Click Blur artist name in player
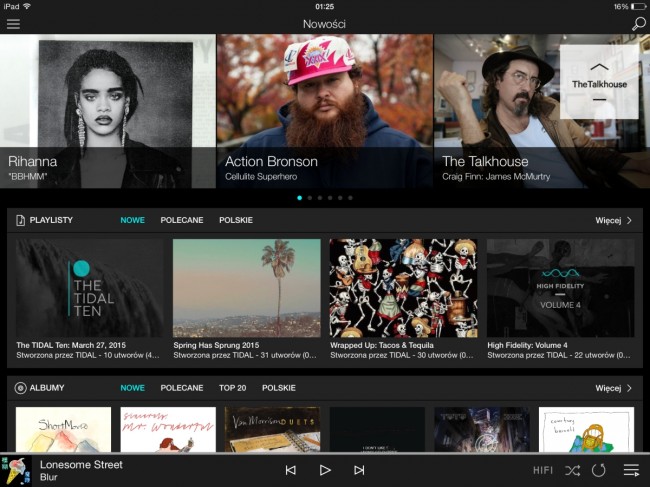 [x=49, y=477]
